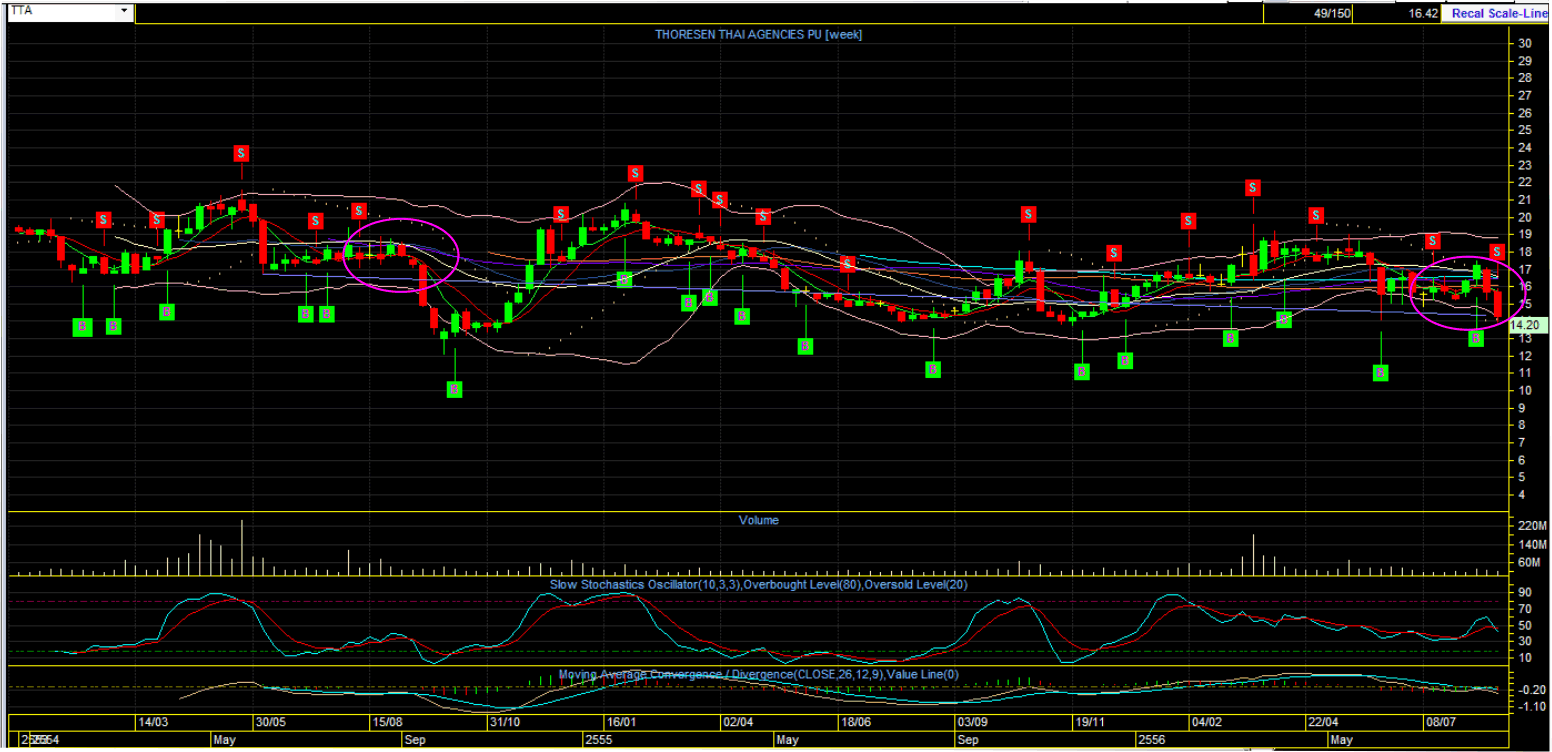This screenshot has width=1552, height=752.
Task: Click the 18/06 date label
Action: coord(856,722)
